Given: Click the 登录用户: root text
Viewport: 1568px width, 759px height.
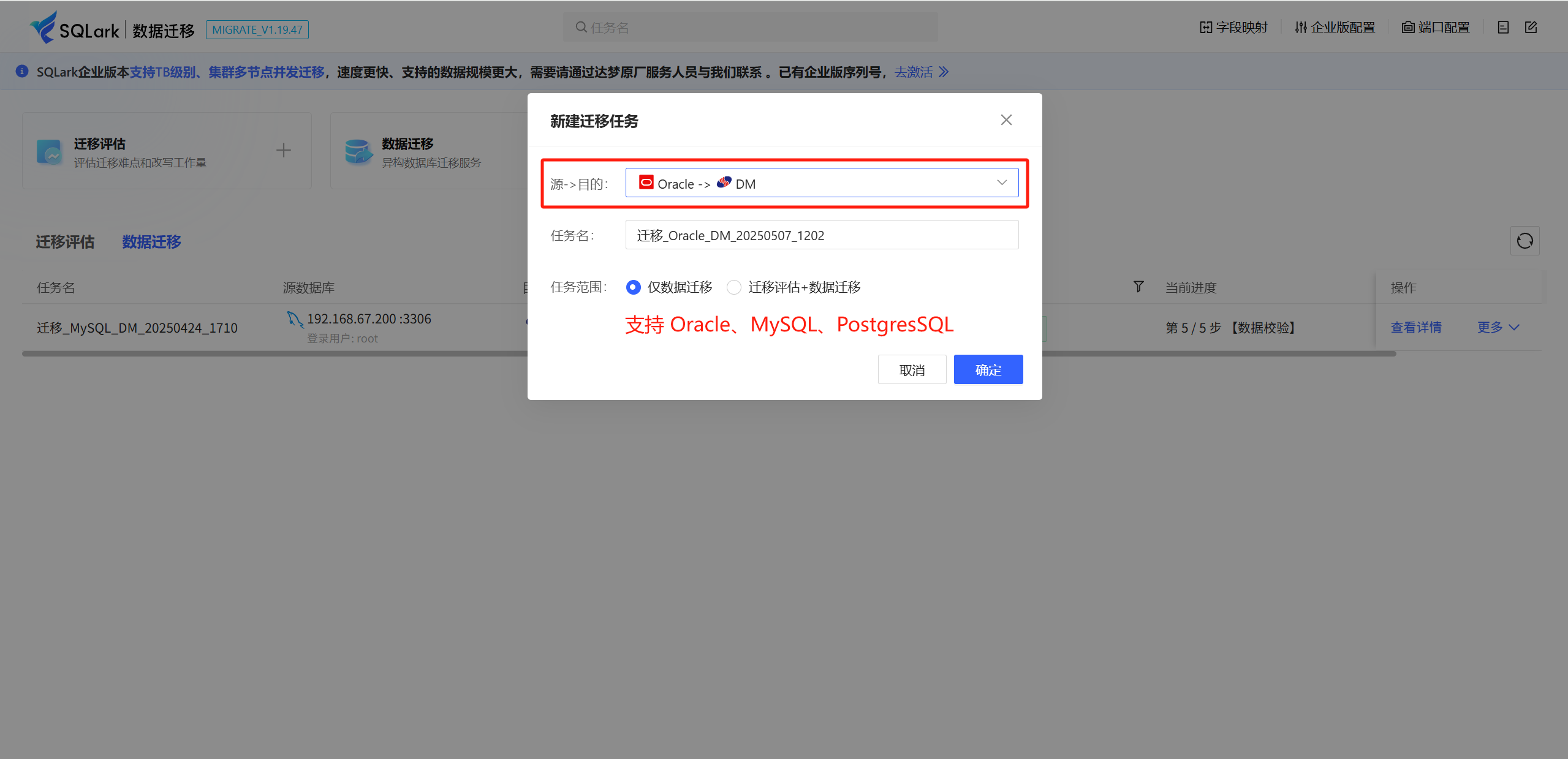Looking at the screenshot, I should pyautogui.click(x=343, y=339).
